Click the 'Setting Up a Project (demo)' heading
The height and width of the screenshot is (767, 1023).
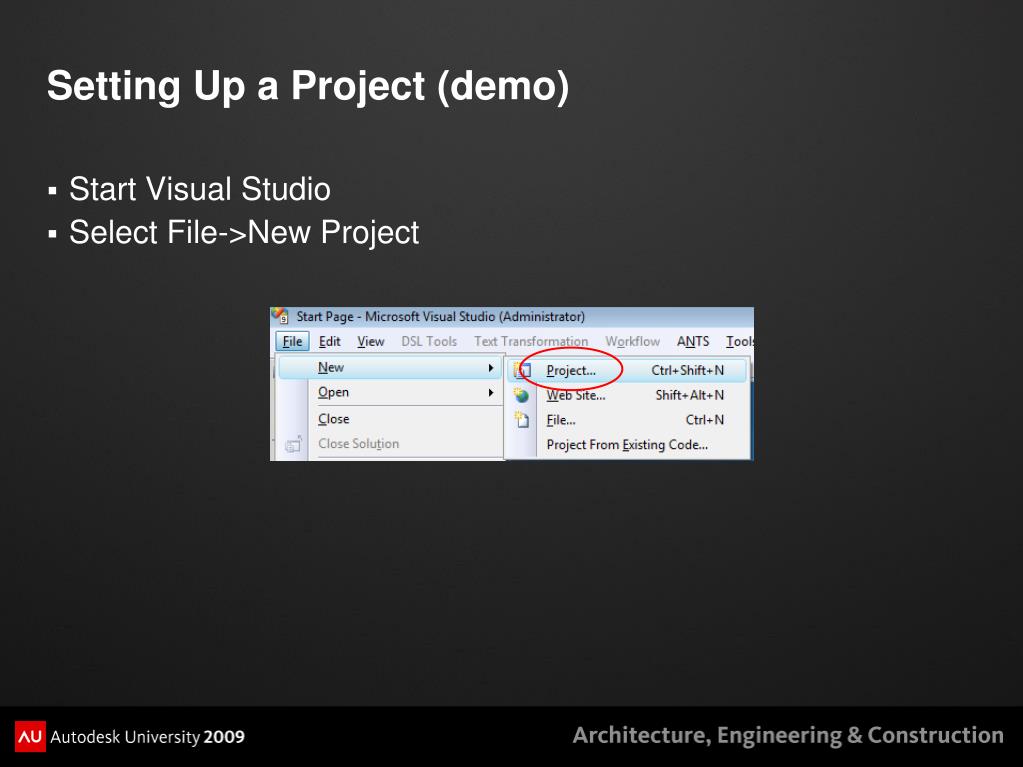308,86
